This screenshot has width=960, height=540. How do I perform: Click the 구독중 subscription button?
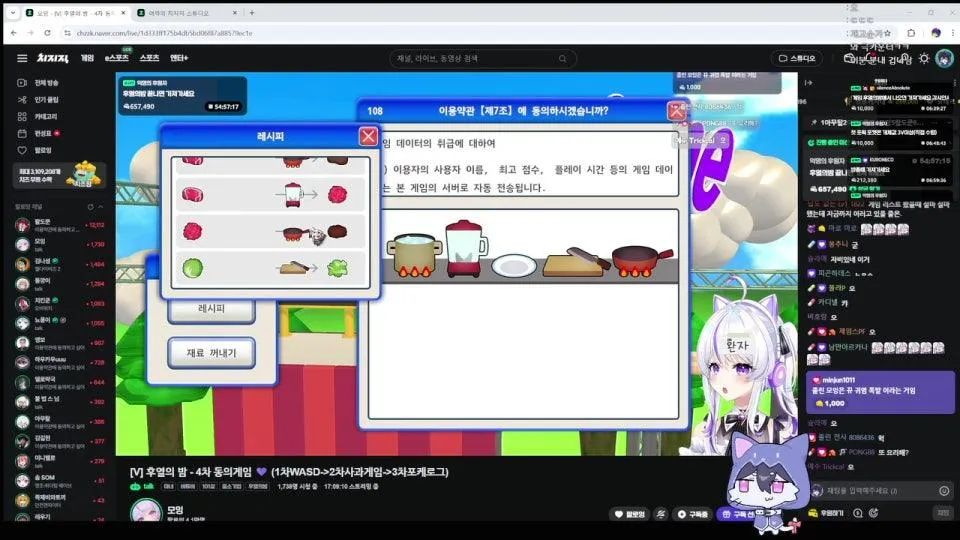[x=692, y=514]
